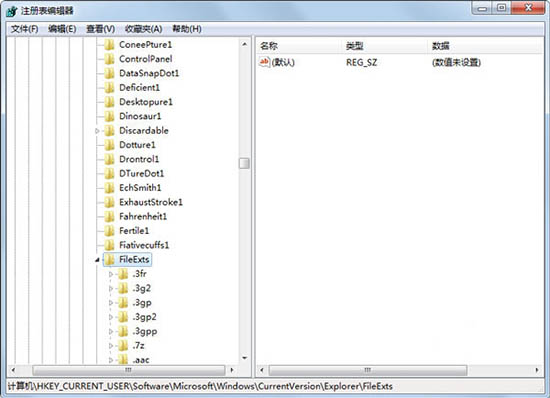Expand the .3gpp subkey
The height and width of the screenshot is (398, 550).
coord(111,331)
